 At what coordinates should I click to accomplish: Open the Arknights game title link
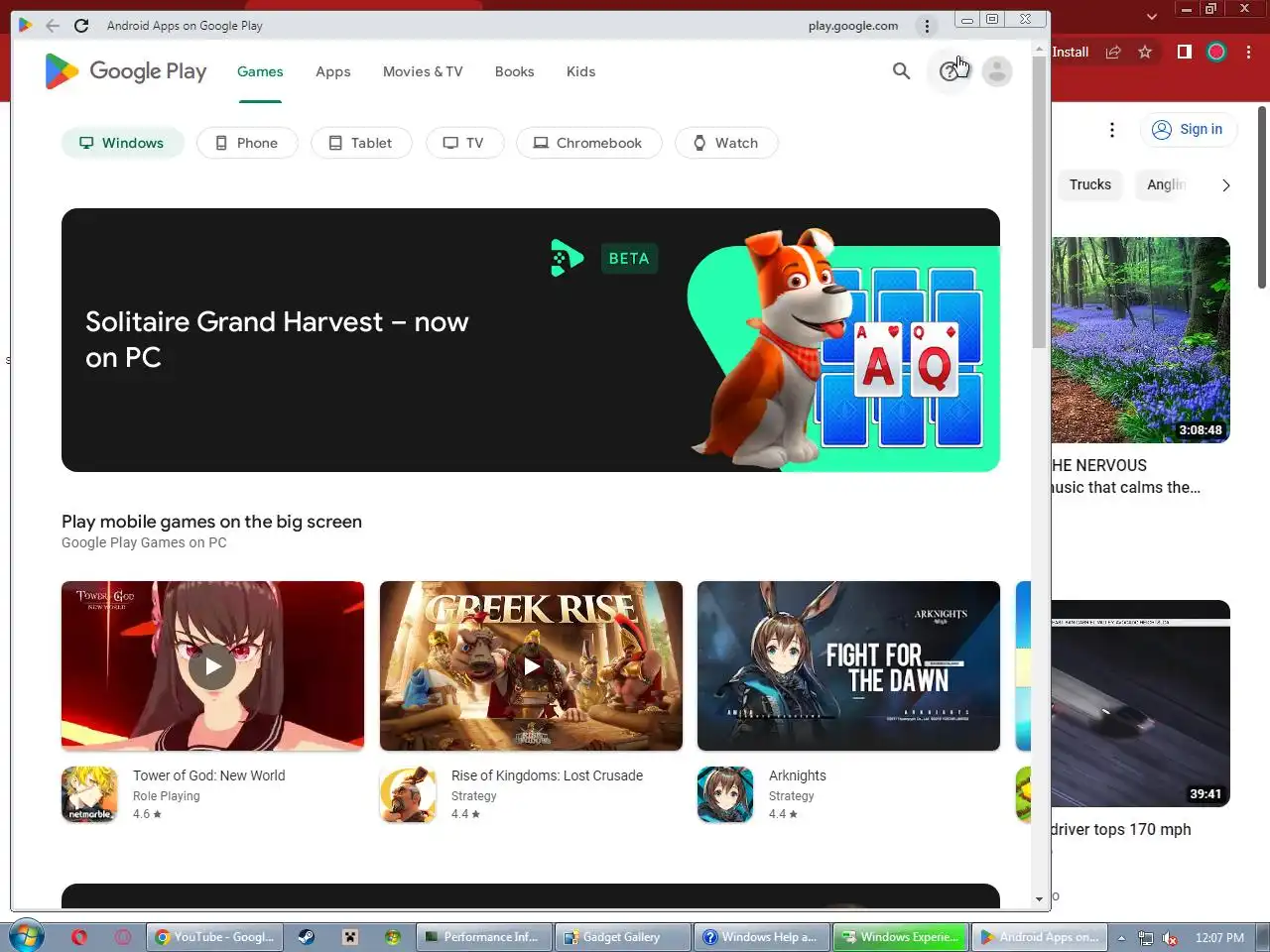coord(798,775)
